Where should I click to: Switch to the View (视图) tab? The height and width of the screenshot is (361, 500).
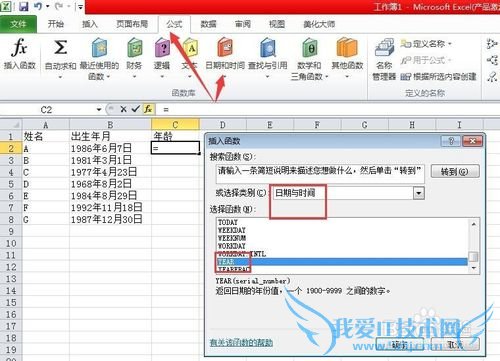point(277,24)
